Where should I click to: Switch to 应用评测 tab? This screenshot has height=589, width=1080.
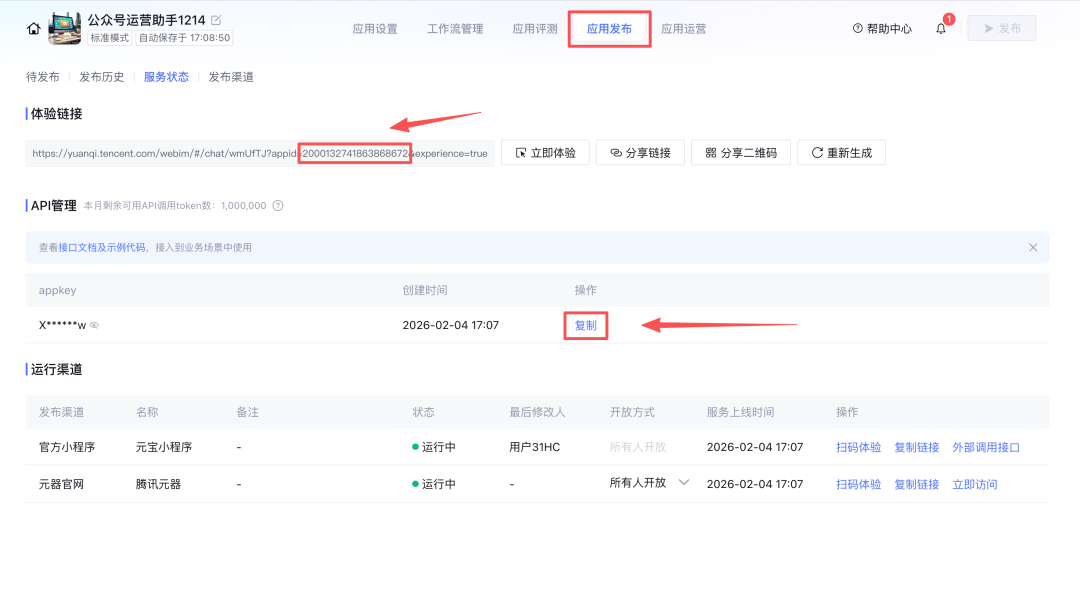pos(534,29)
